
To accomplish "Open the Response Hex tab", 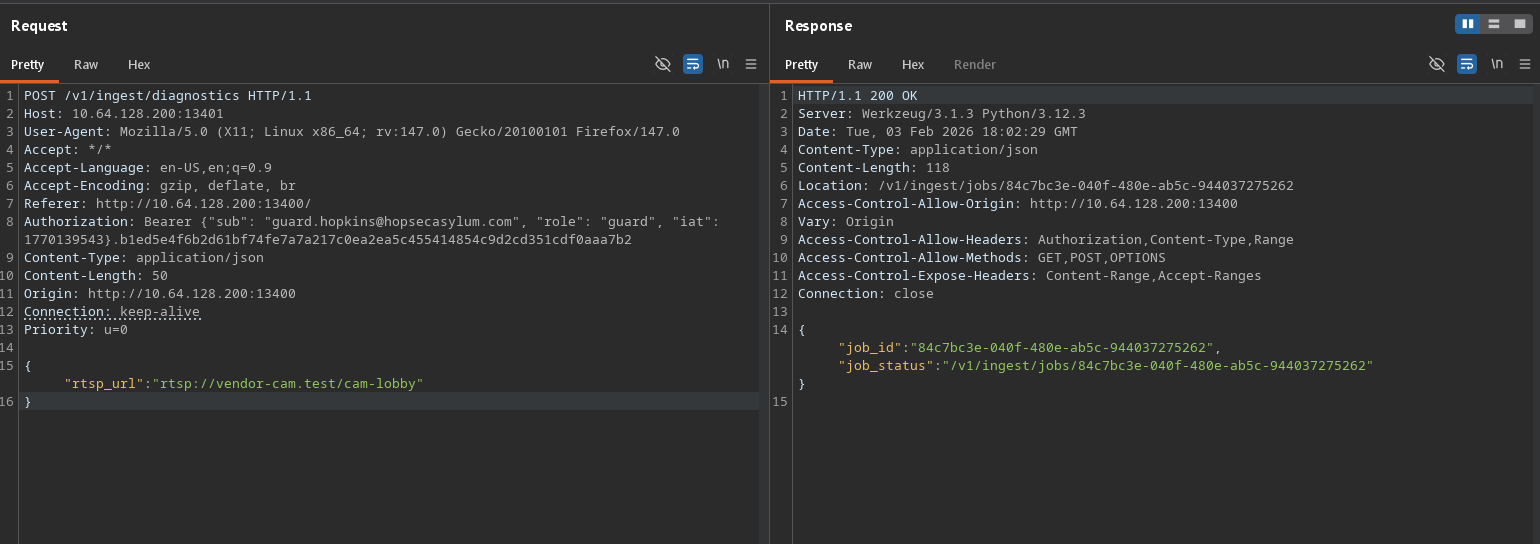I will coord(913,64).
